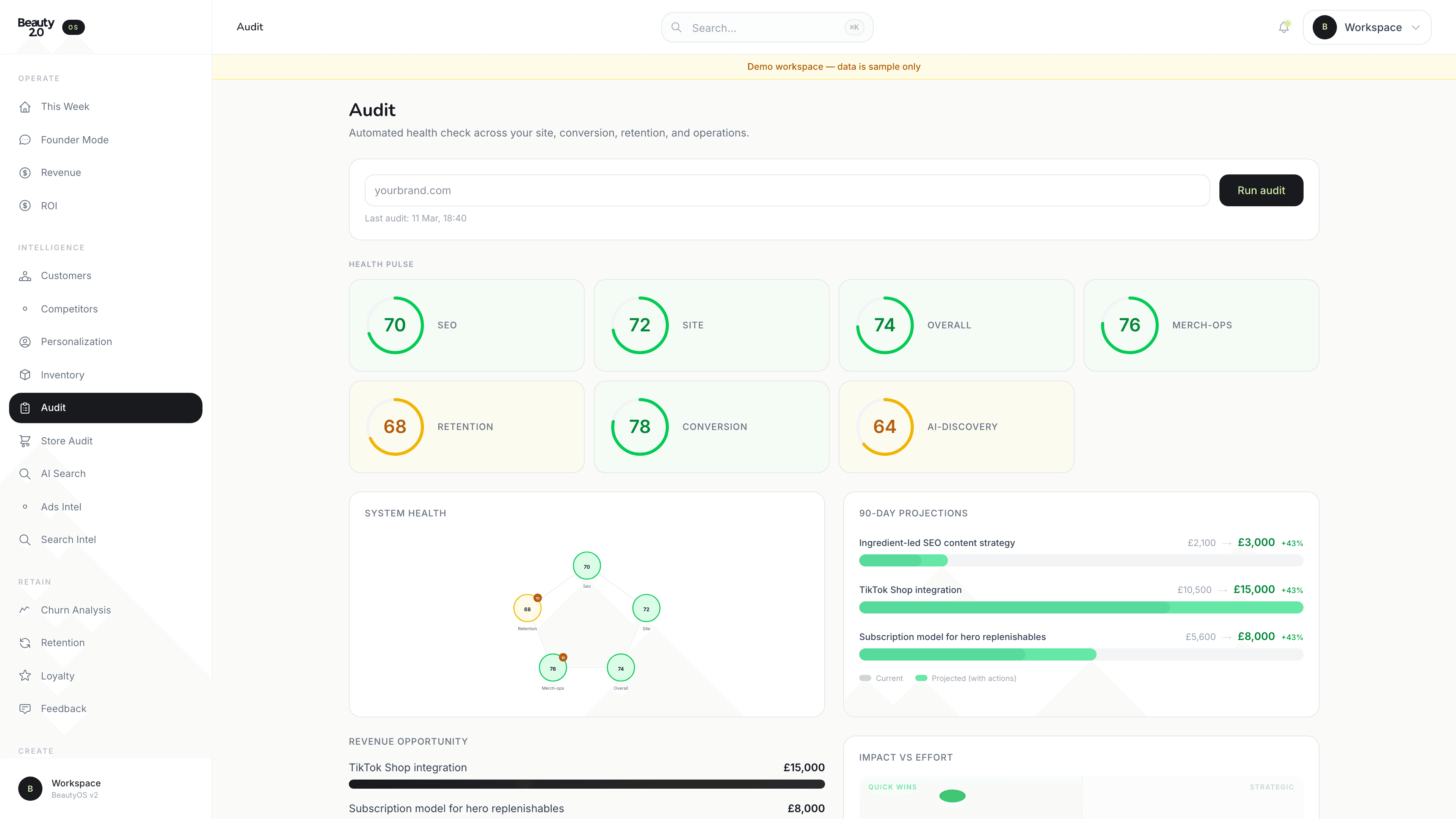Click the This Week home icon

25,107
